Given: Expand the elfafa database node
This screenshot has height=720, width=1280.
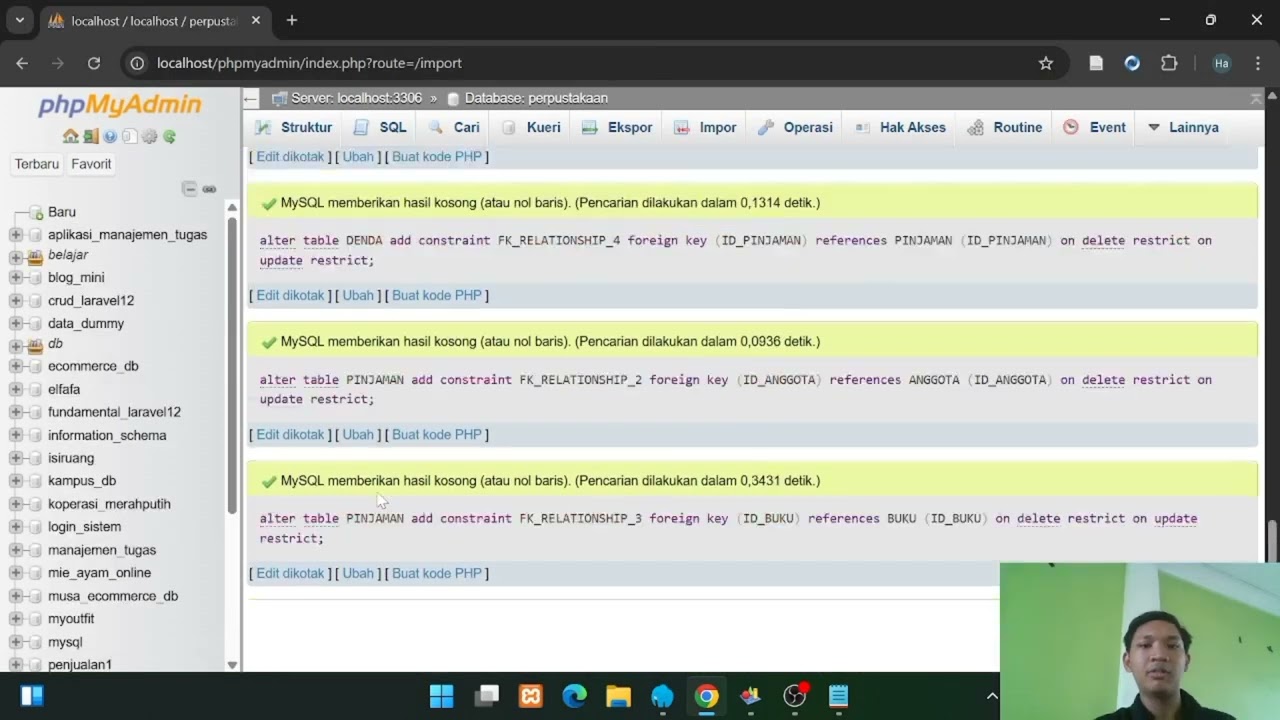Looking at the screenshot, I should [x=16, y=389].
